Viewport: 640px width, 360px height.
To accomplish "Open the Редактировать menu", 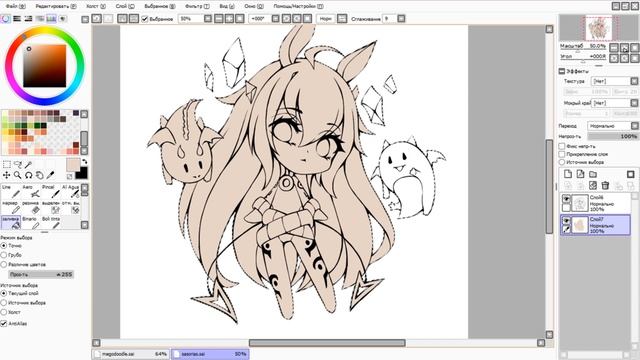I will point(56,6).
